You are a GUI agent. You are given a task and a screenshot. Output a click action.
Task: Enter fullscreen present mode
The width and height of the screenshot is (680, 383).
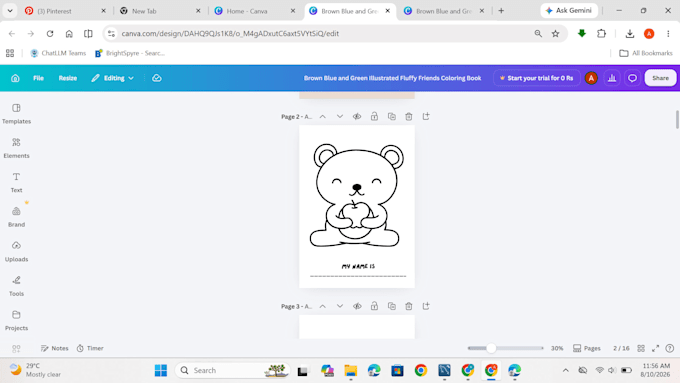(655, 348)
